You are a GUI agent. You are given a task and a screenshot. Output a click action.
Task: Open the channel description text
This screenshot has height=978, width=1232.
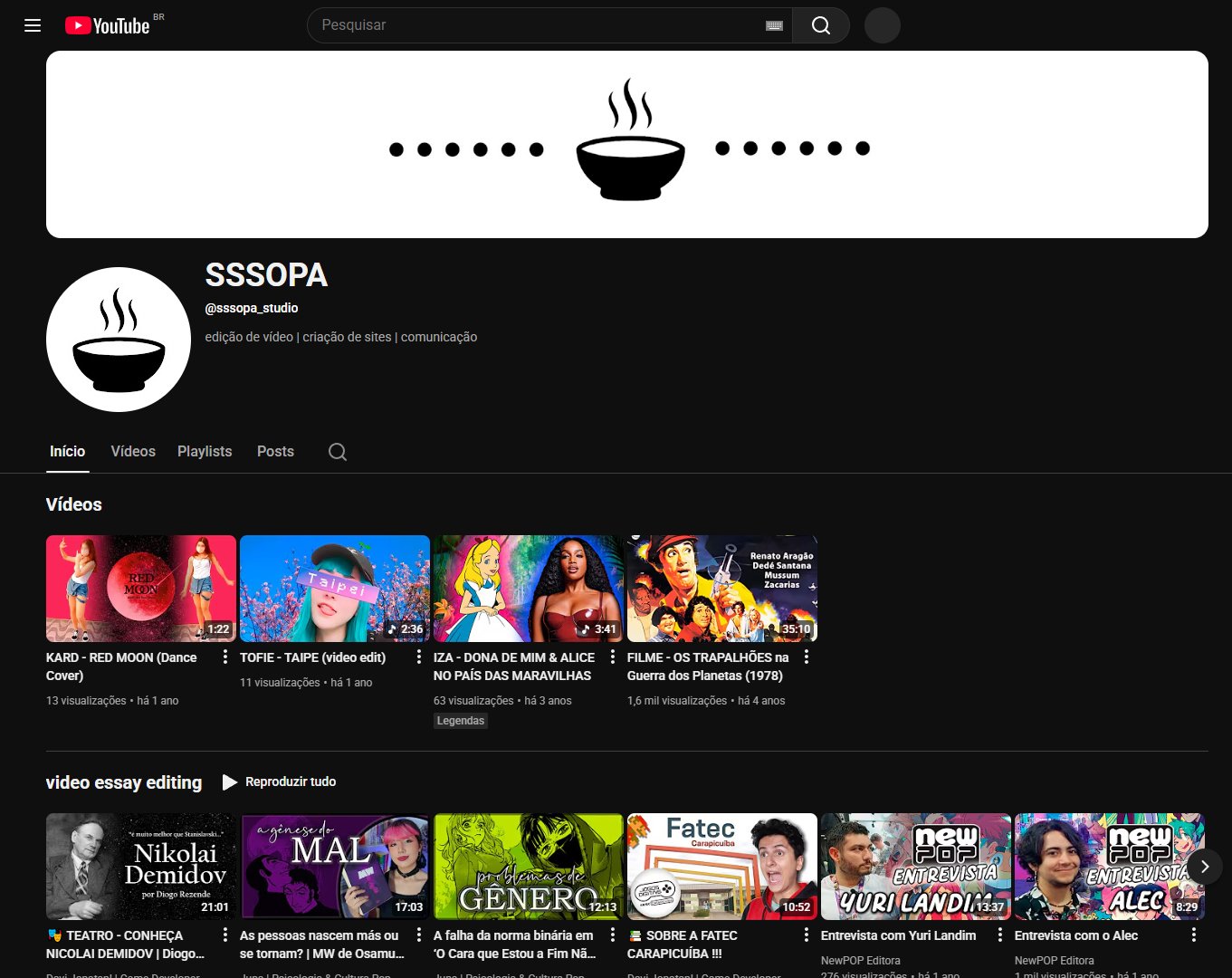coord(340,337)
